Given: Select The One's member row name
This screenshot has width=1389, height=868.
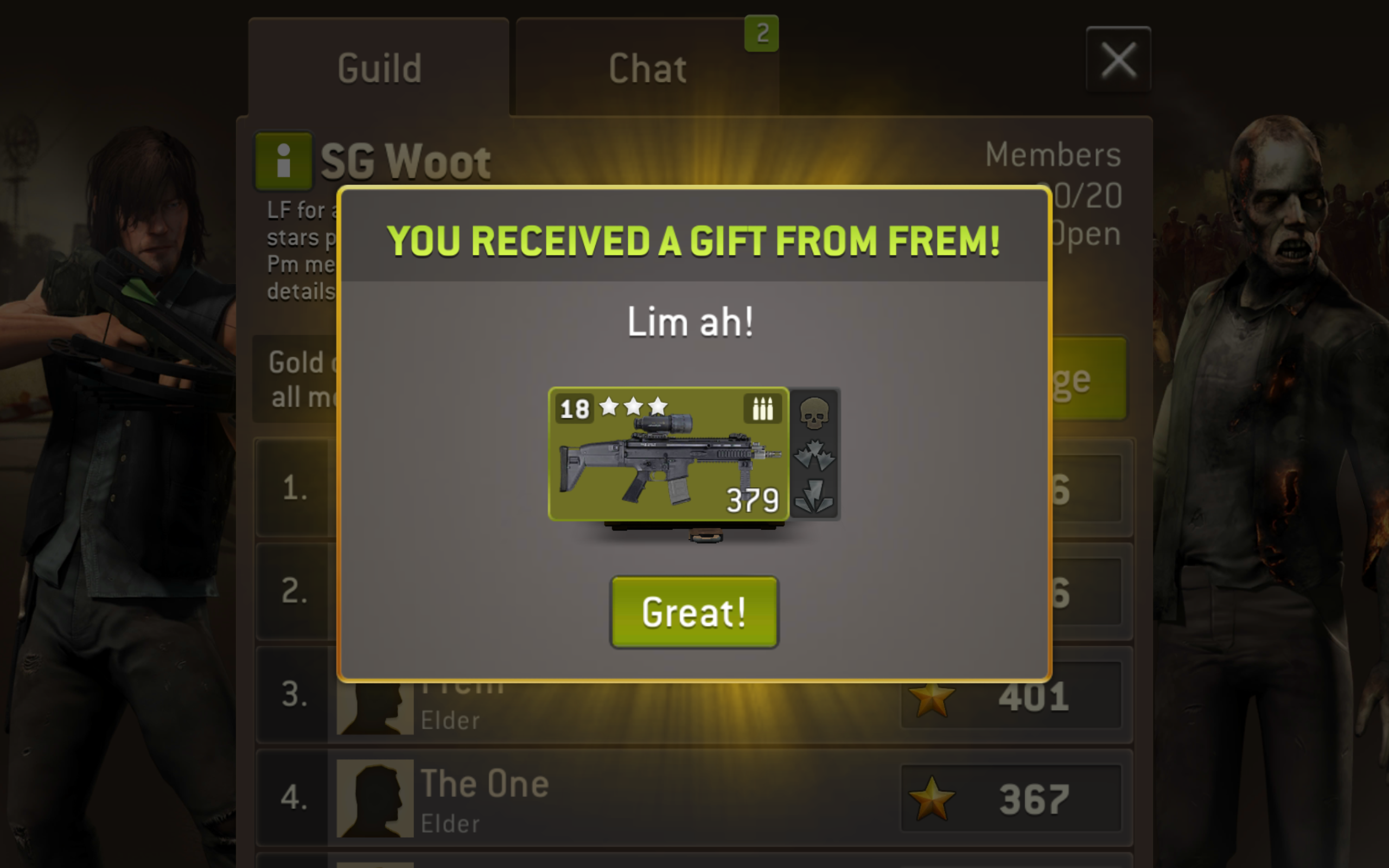Looking at the screenshot, I should tap(485, 783).
